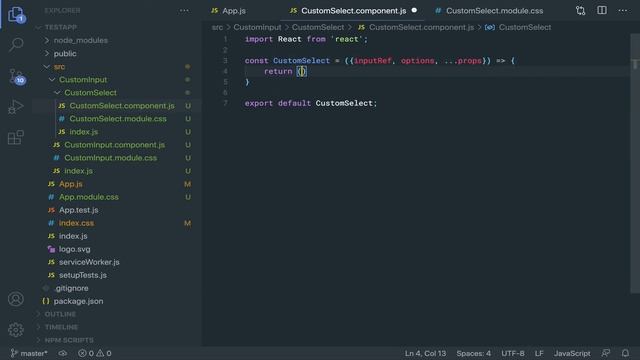
Task: Click the eye watch icon in status bar
Action: tap(62, 353)
